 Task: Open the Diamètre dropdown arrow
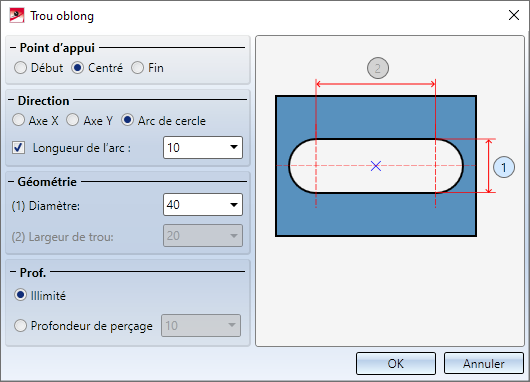[x=234, y=205]
